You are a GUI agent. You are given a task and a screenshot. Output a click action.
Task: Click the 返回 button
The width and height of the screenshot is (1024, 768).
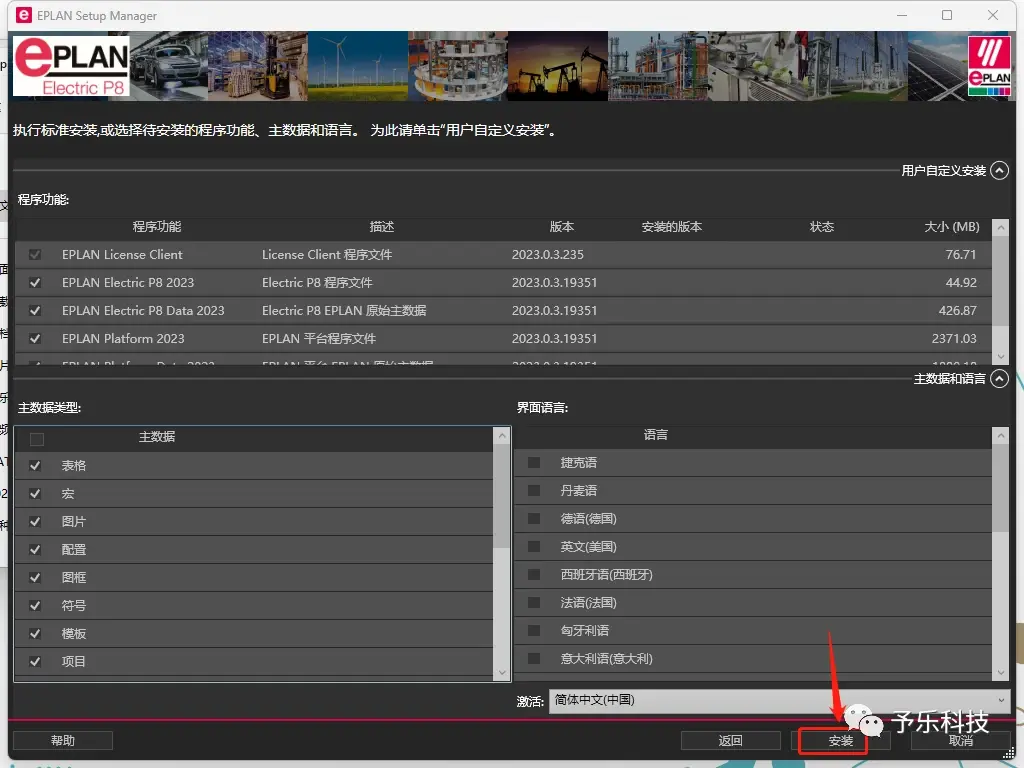pyautogui.click(x=730, y=741)
